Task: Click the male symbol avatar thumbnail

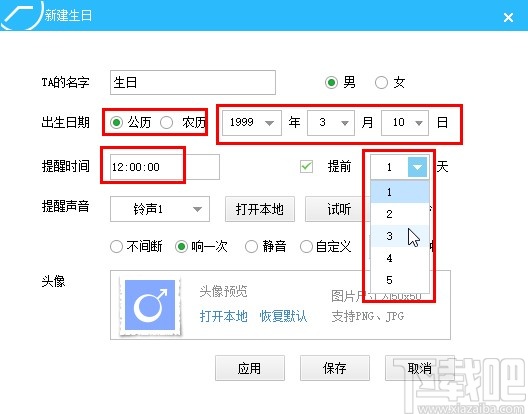Action: coord(150,305)
